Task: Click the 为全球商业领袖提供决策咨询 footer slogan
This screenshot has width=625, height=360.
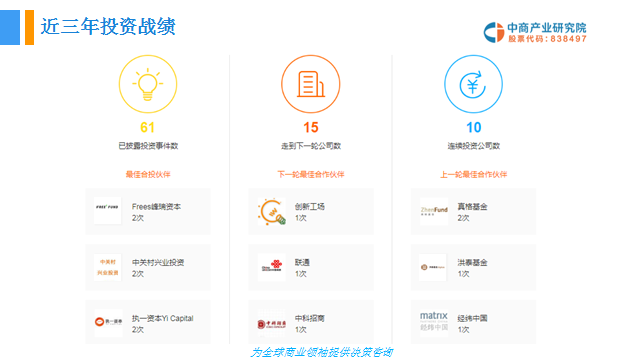Action: point(322,352)
